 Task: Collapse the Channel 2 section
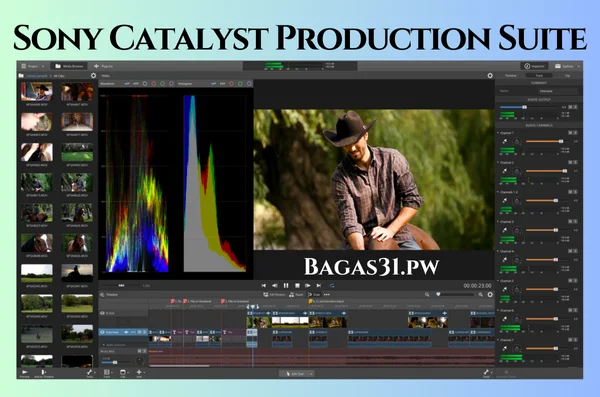click(497, 162)
